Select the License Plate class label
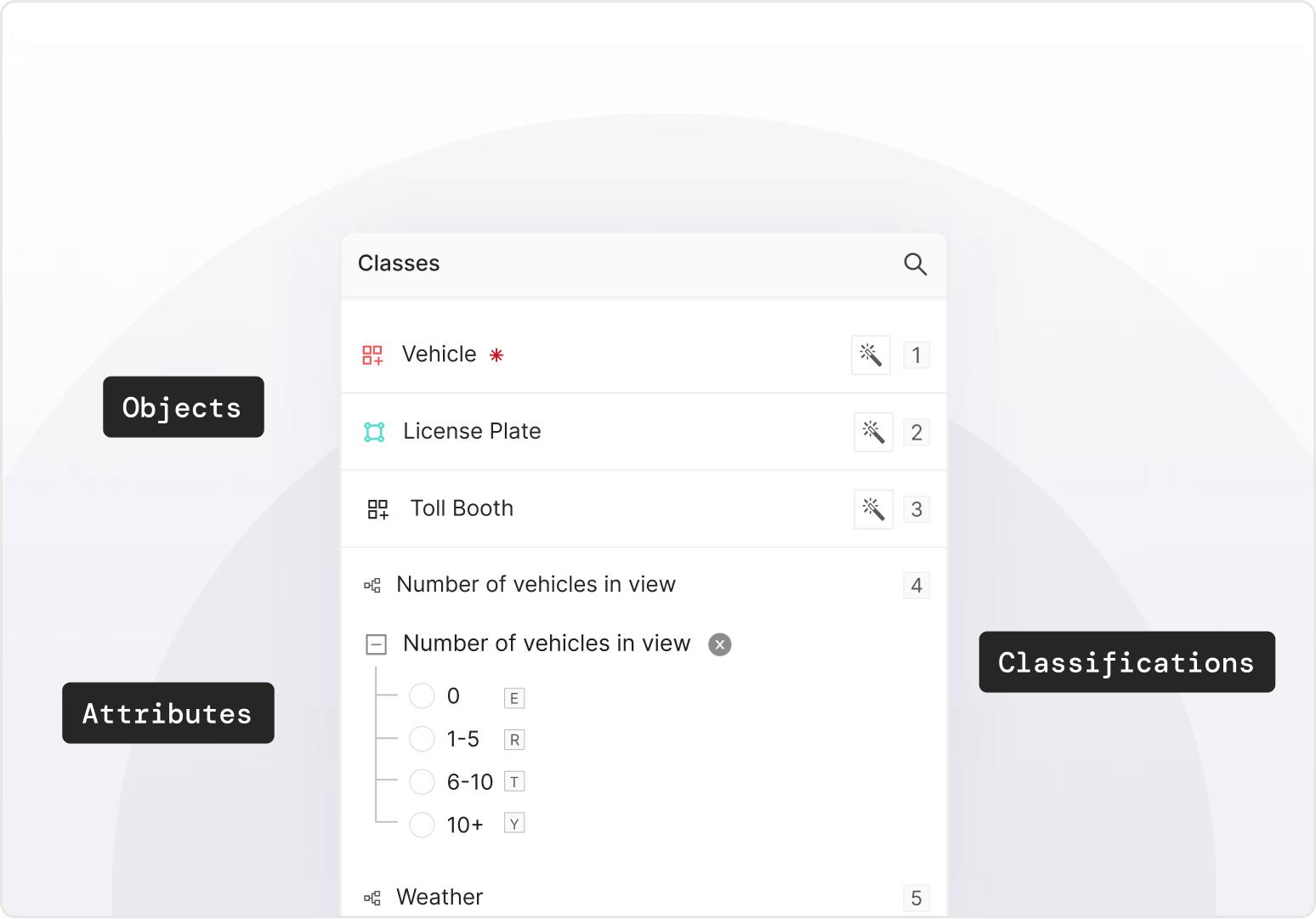 point(472,431)
